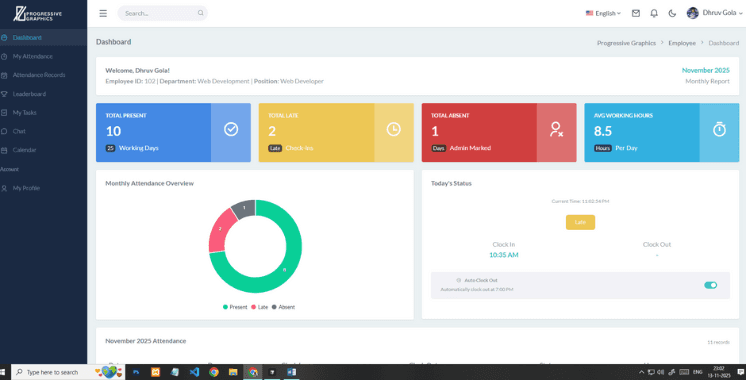Screen dimensions: 746x380
Task: Click the Windows taskbar search box
Action: [x=68, y=372]
